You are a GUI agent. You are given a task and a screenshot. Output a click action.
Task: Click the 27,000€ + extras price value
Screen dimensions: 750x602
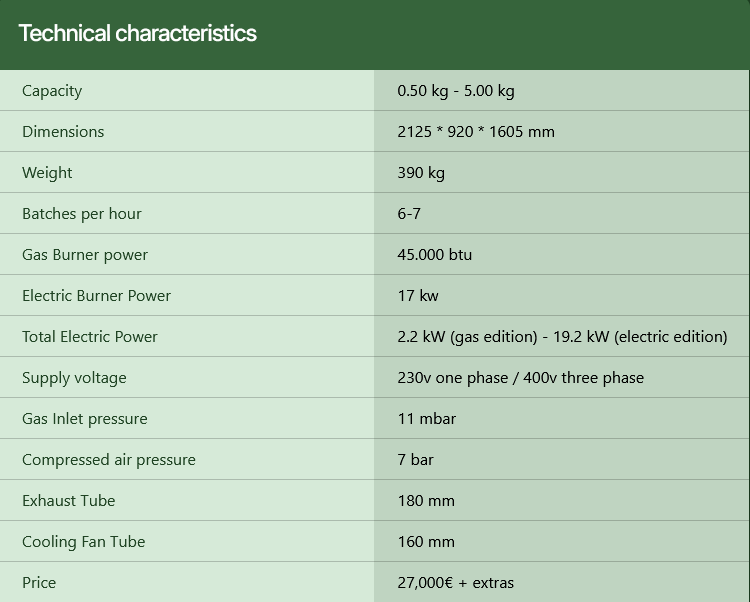(456, 583)
